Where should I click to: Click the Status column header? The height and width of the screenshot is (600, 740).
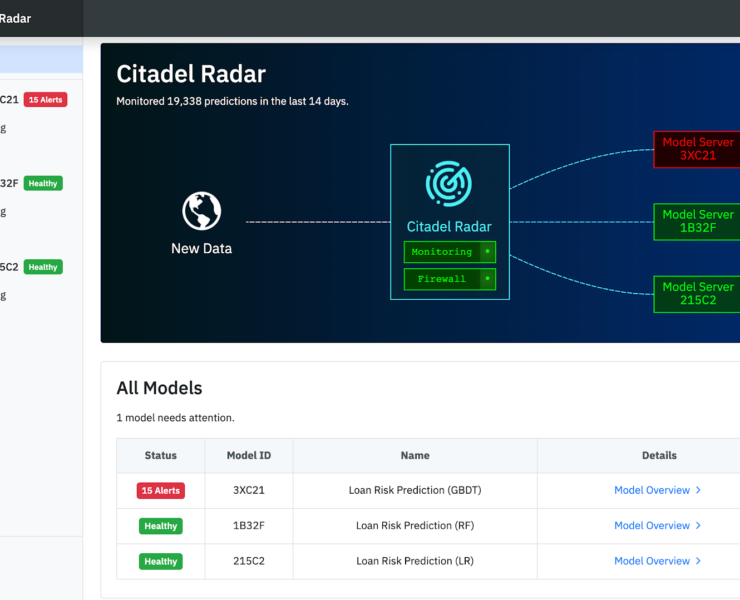click(160, 455)
